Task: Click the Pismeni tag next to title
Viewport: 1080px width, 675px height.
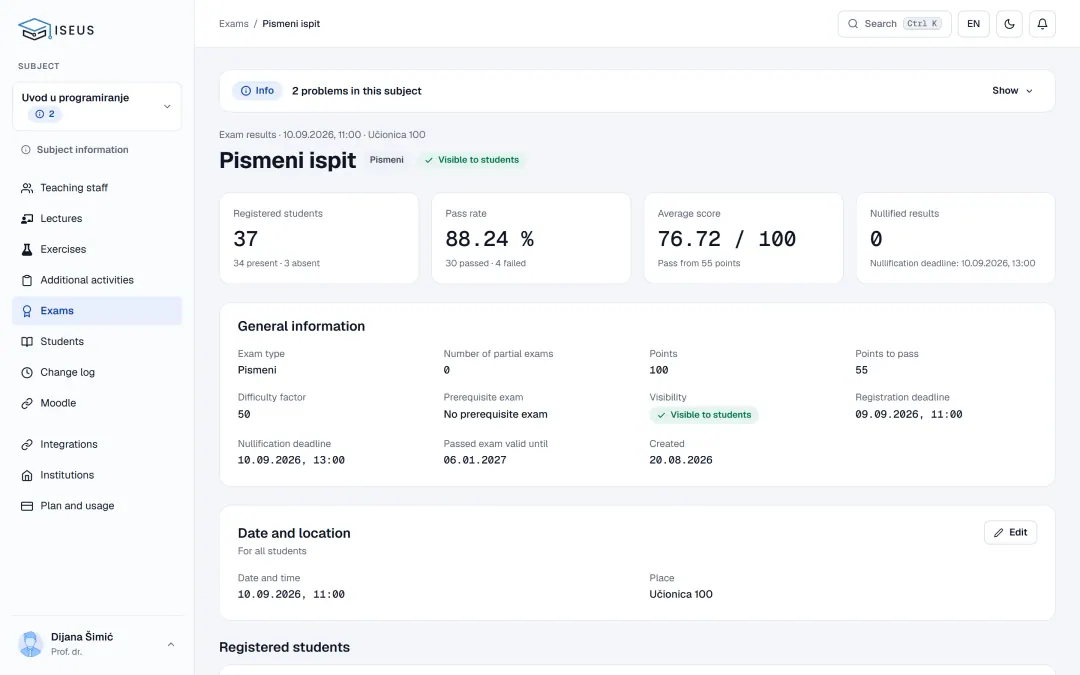Action: coord(386,160)
